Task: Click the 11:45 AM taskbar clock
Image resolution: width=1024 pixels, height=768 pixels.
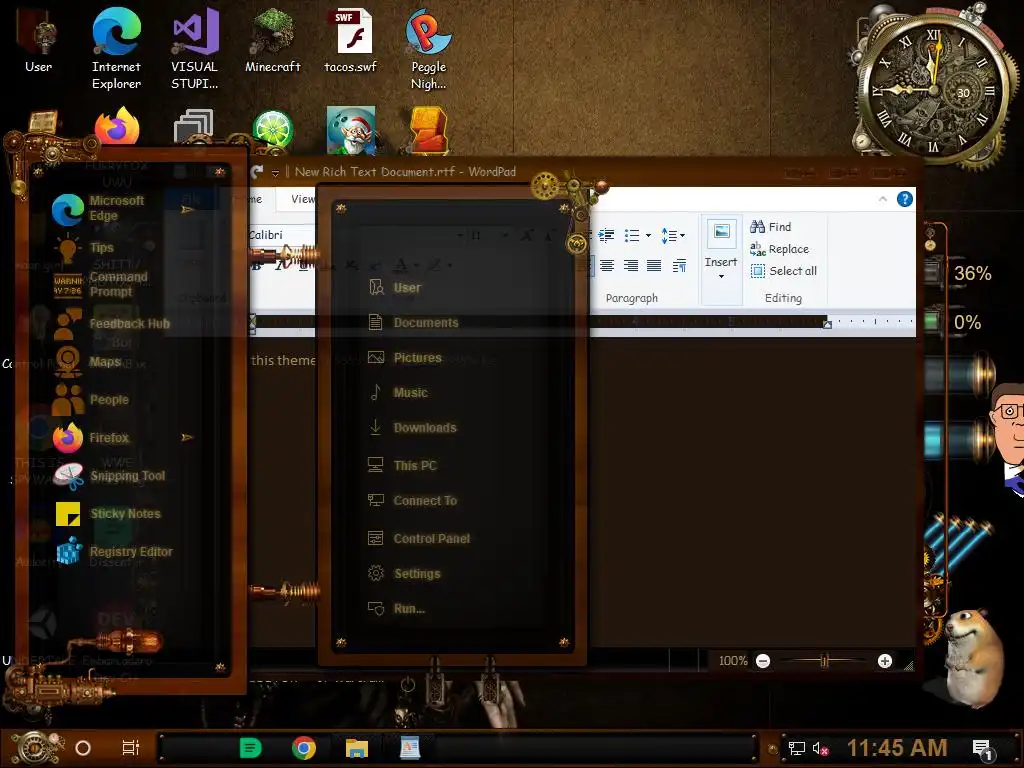Action: click(897, 748)
